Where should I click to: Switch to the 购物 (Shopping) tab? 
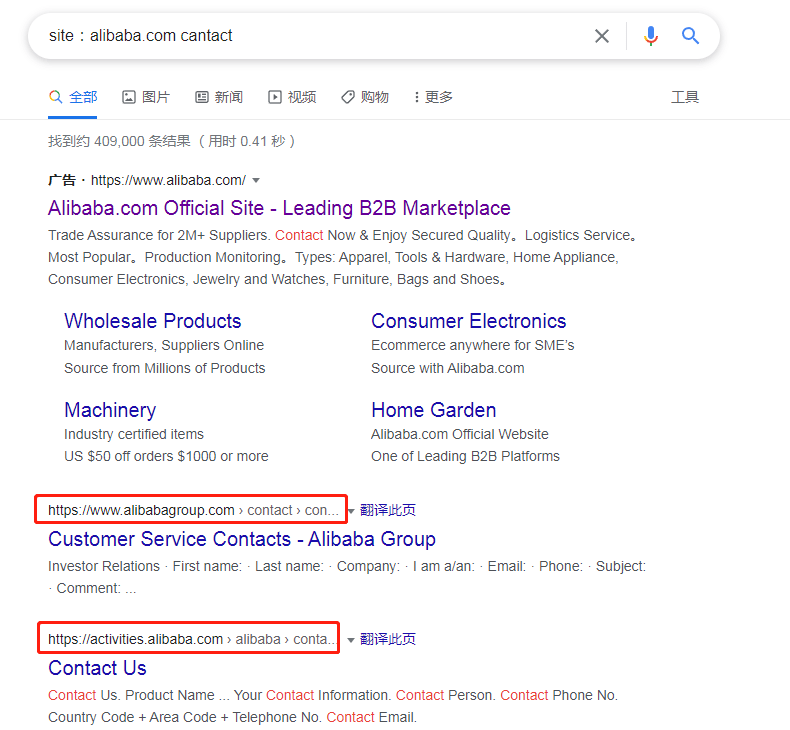pos(365,97)
